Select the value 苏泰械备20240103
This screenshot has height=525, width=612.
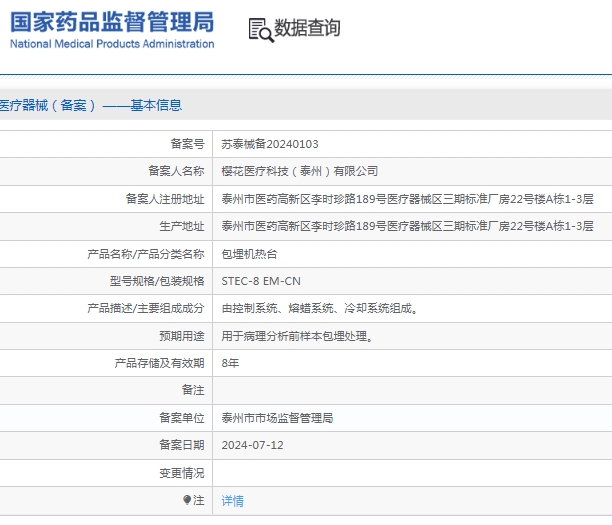(x=270, y=144)
